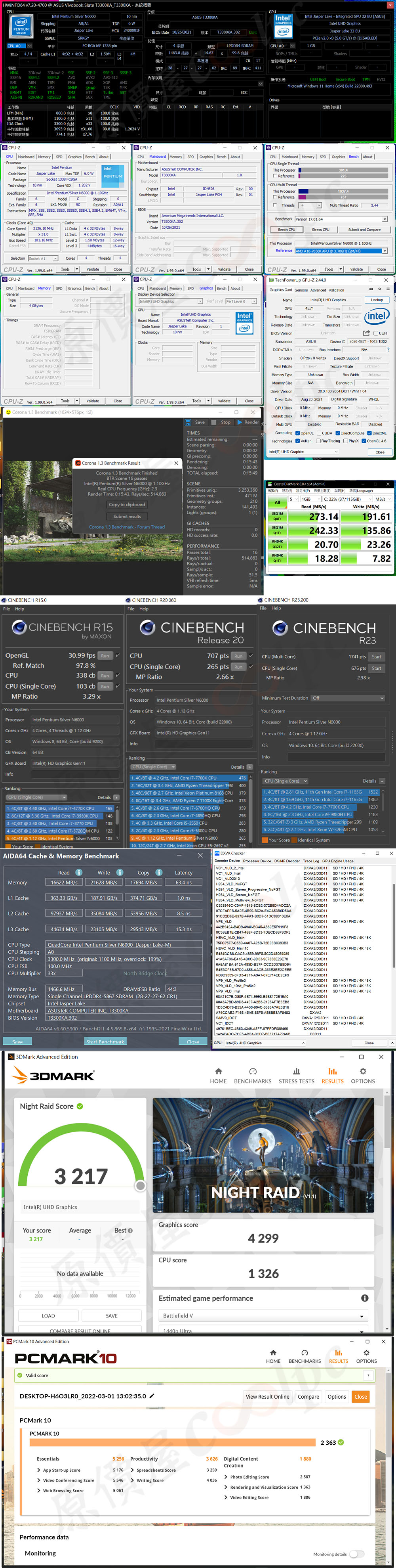
Task: Click Copy to clipboard in Corona result
Action: [127, 504]
